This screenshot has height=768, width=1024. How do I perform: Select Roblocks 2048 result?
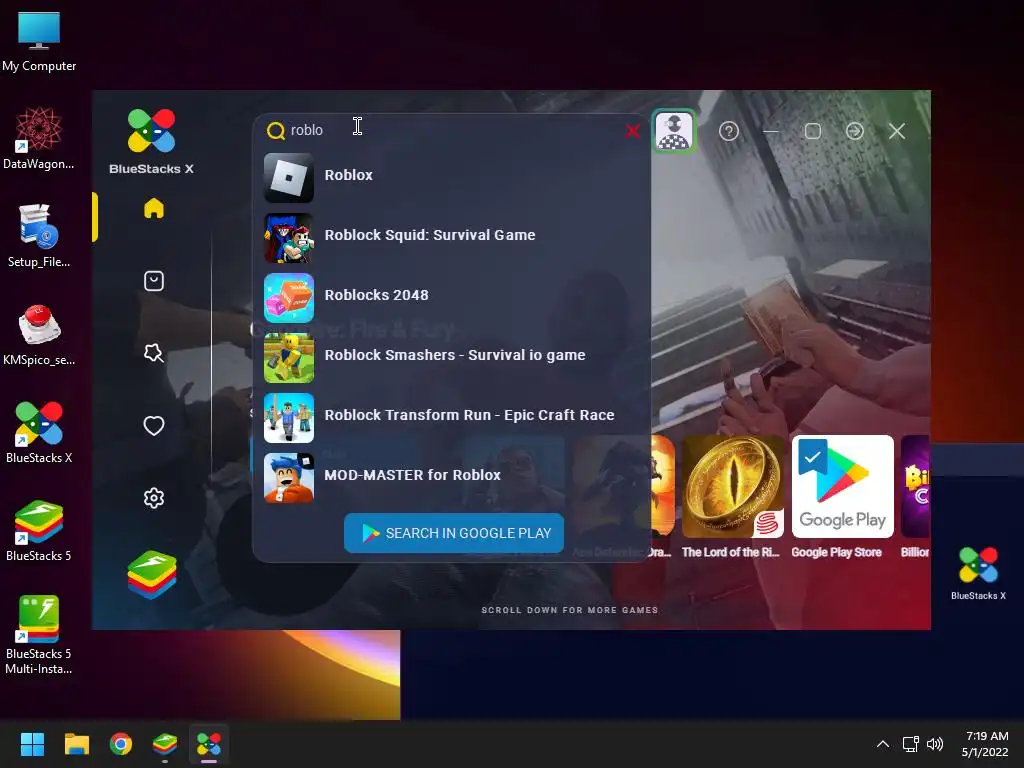pos(452,298)
